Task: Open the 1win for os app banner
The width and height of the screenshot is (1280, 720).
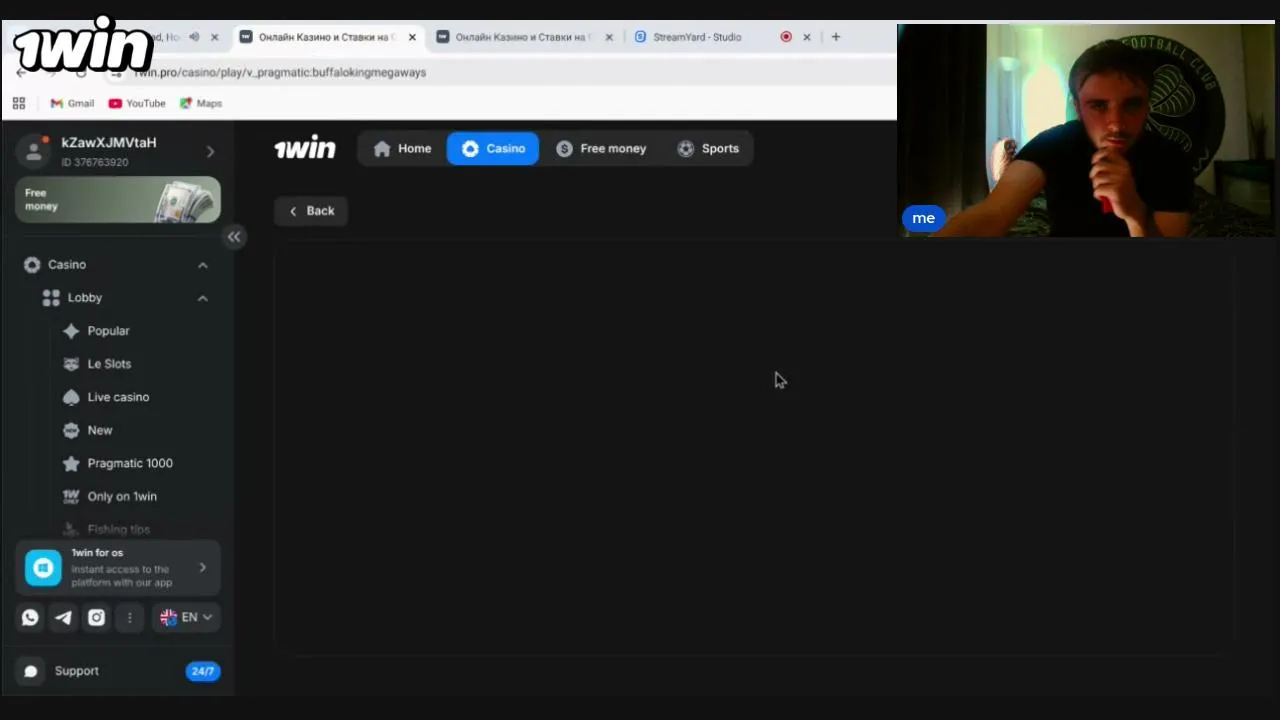Action: point(118,568)
